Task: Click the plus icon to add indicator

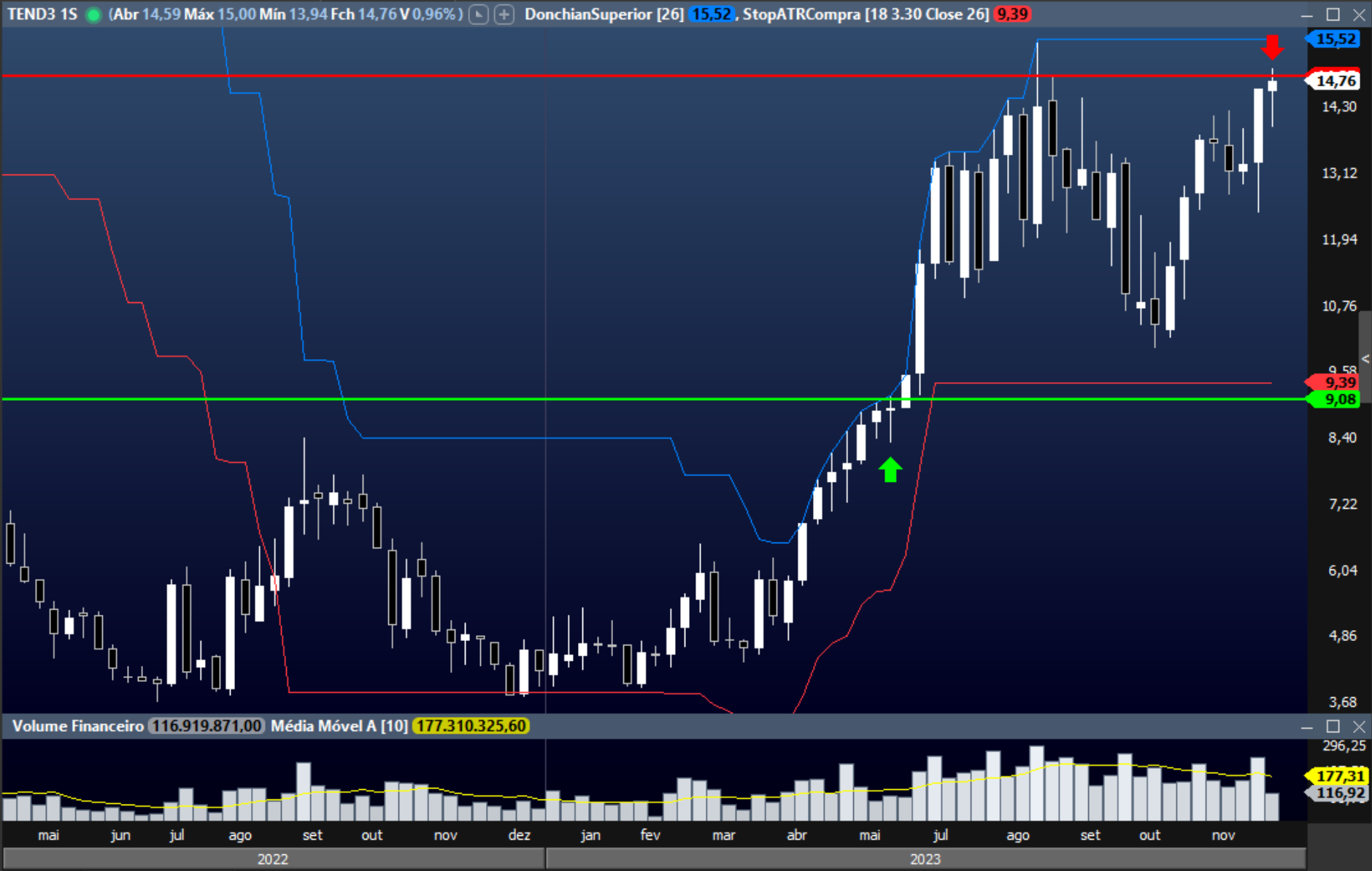Action: 504,15
